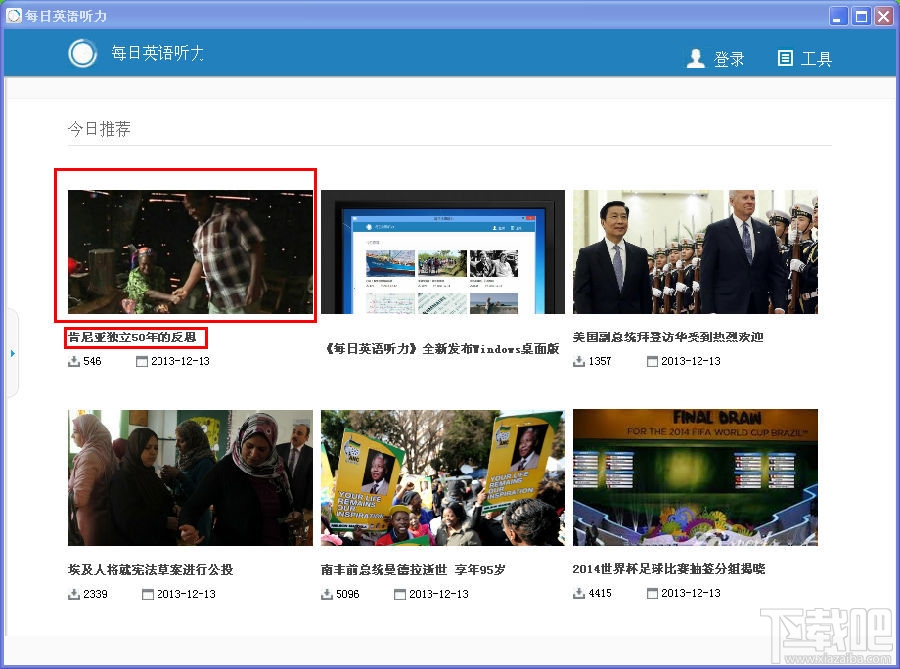Click download count 1357
Image resolution: width=900 pixels, height=669 pixels.
tap(600, 361)
